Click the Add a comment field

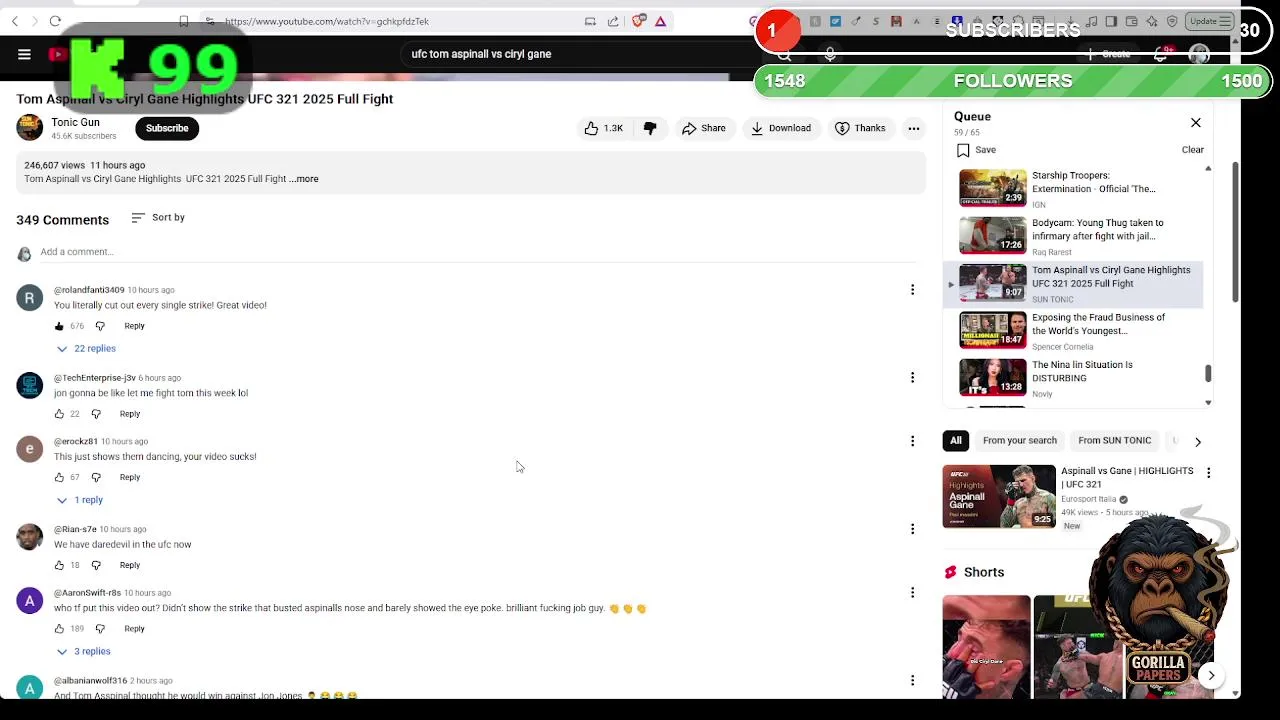coord(480,252)
